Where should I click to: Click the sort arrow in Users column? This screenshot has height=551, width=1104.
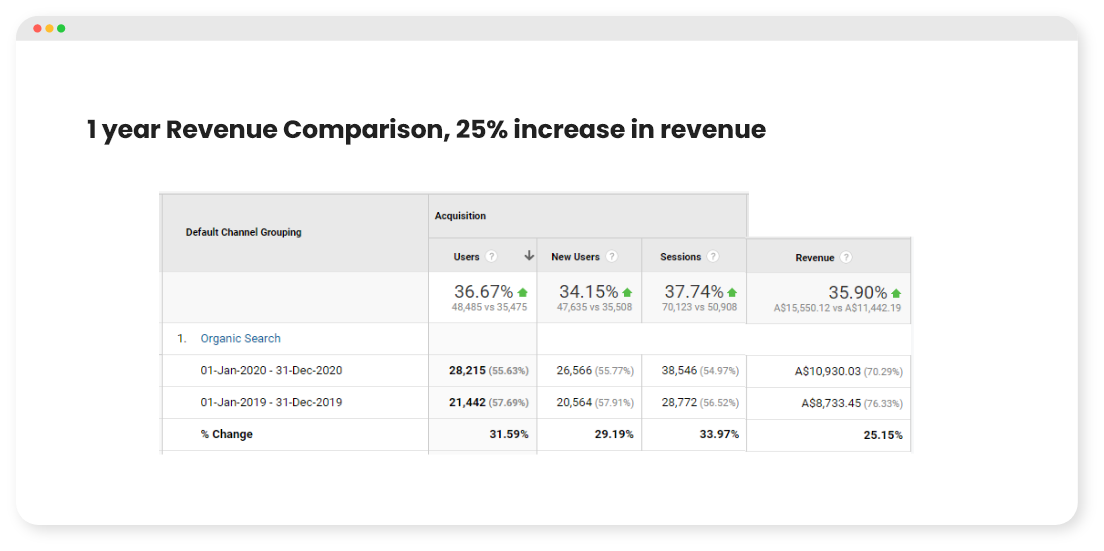coord(529,257)
